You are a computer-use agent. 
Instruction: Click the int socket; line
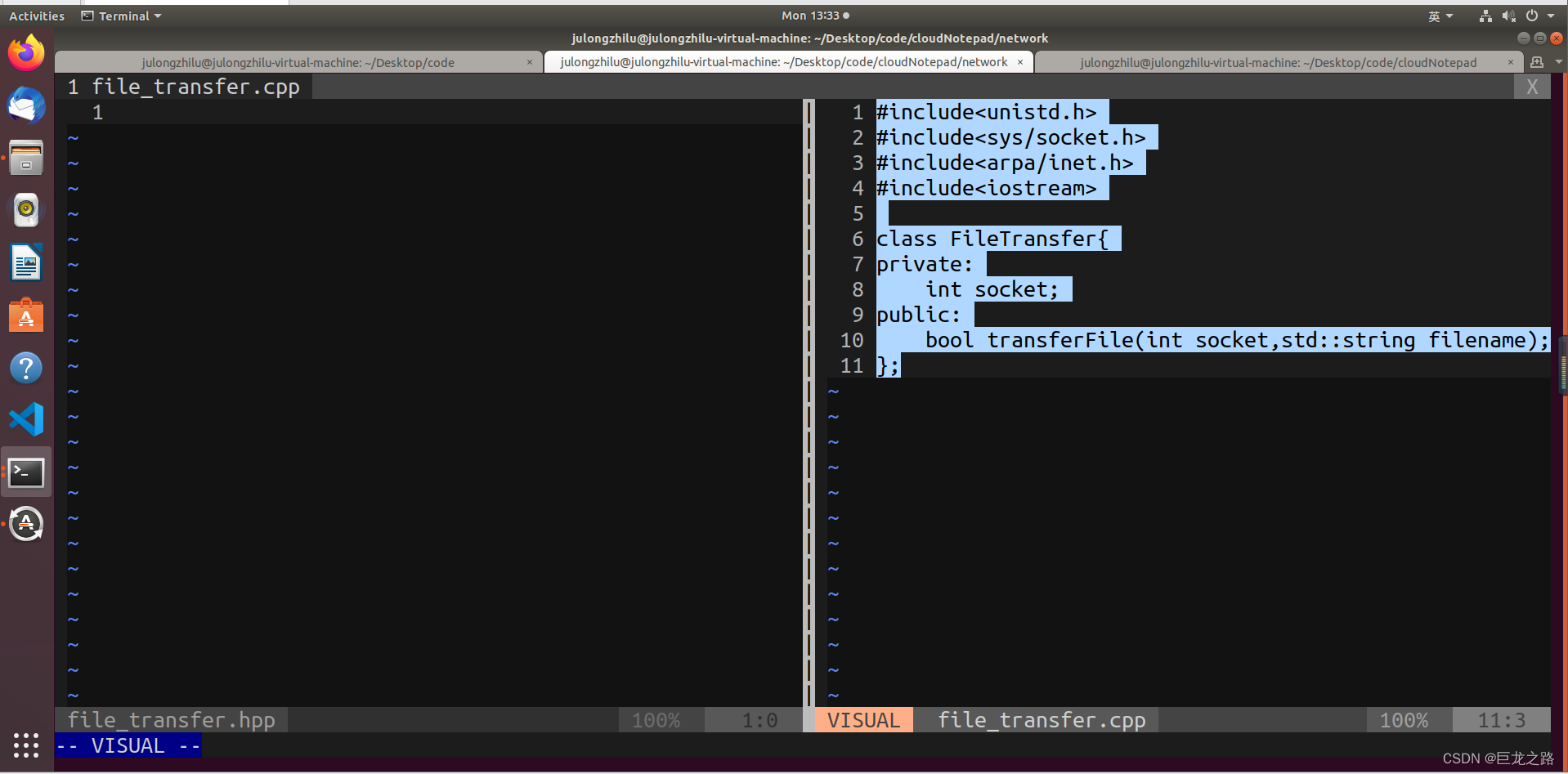pyautogui.click(x=992, y=289)
